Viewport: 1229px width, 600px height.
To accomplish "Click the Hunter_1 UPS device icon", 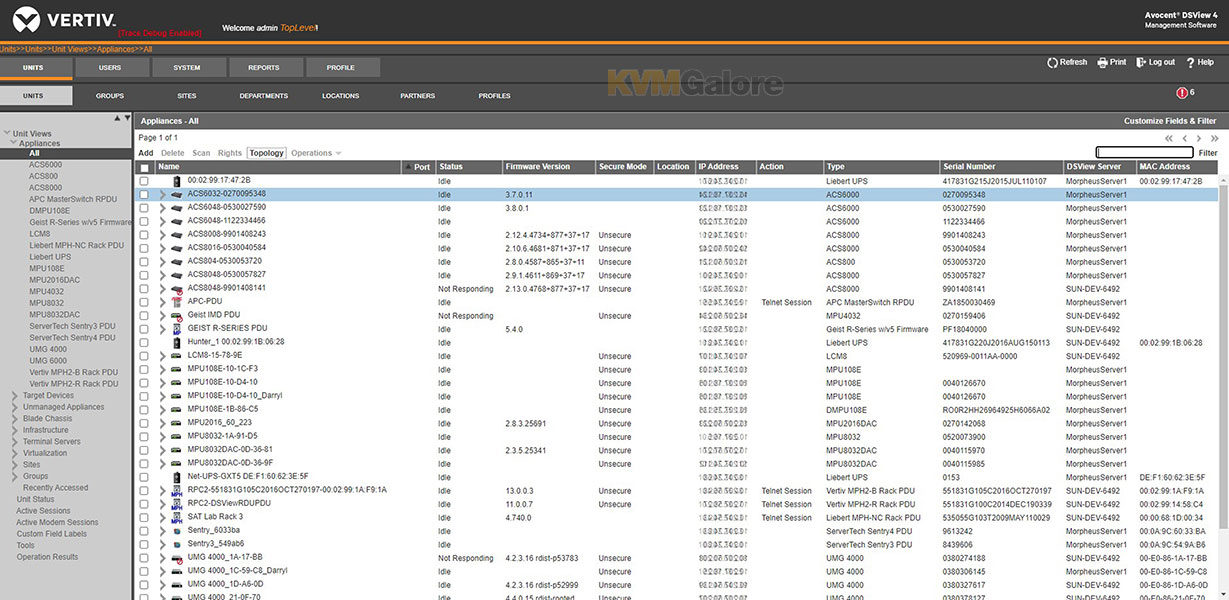I will 176,342.
